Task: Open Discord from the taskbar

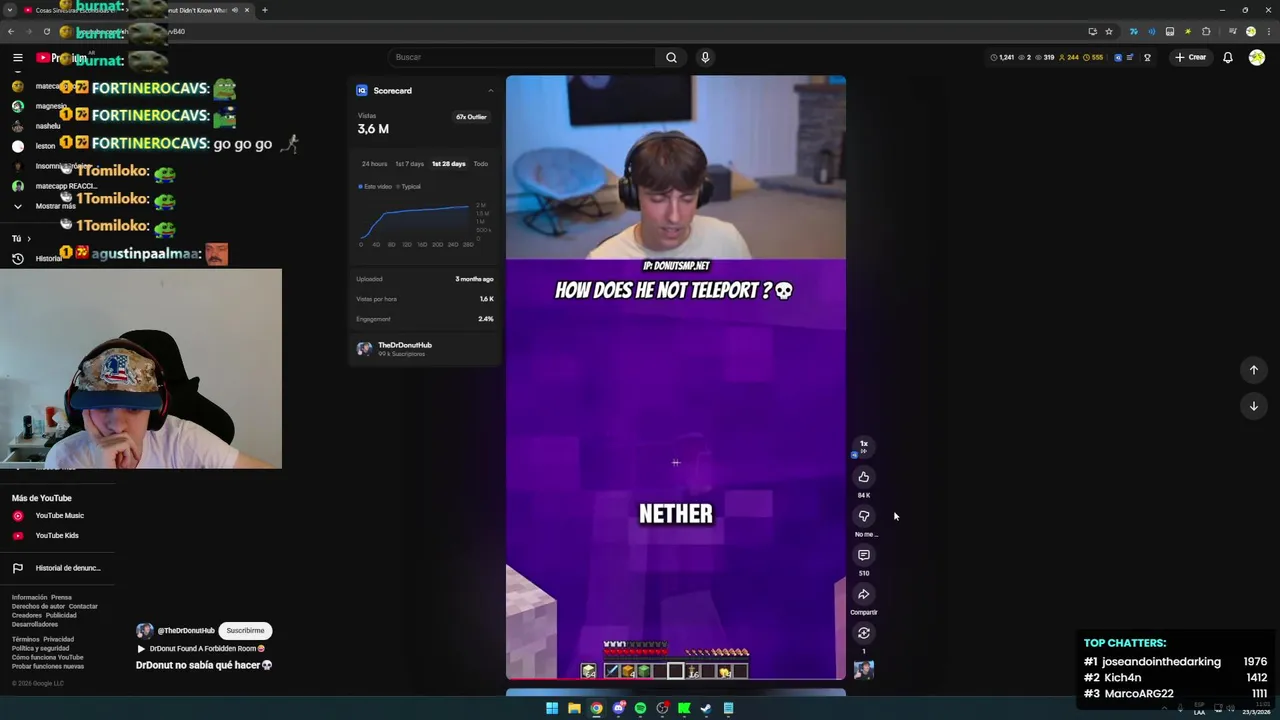Action: coord(618,708)
